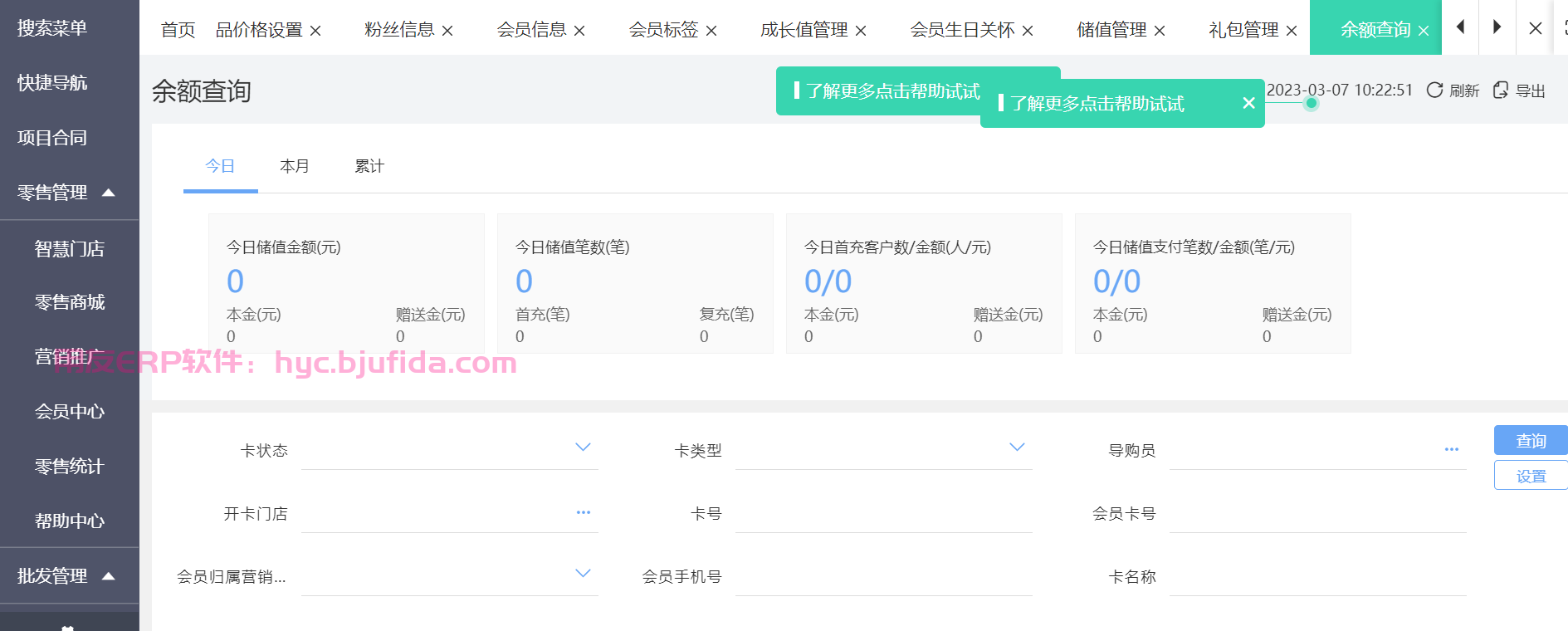
Task: Open the 成长值管理 tab
Action: [804, 30]
